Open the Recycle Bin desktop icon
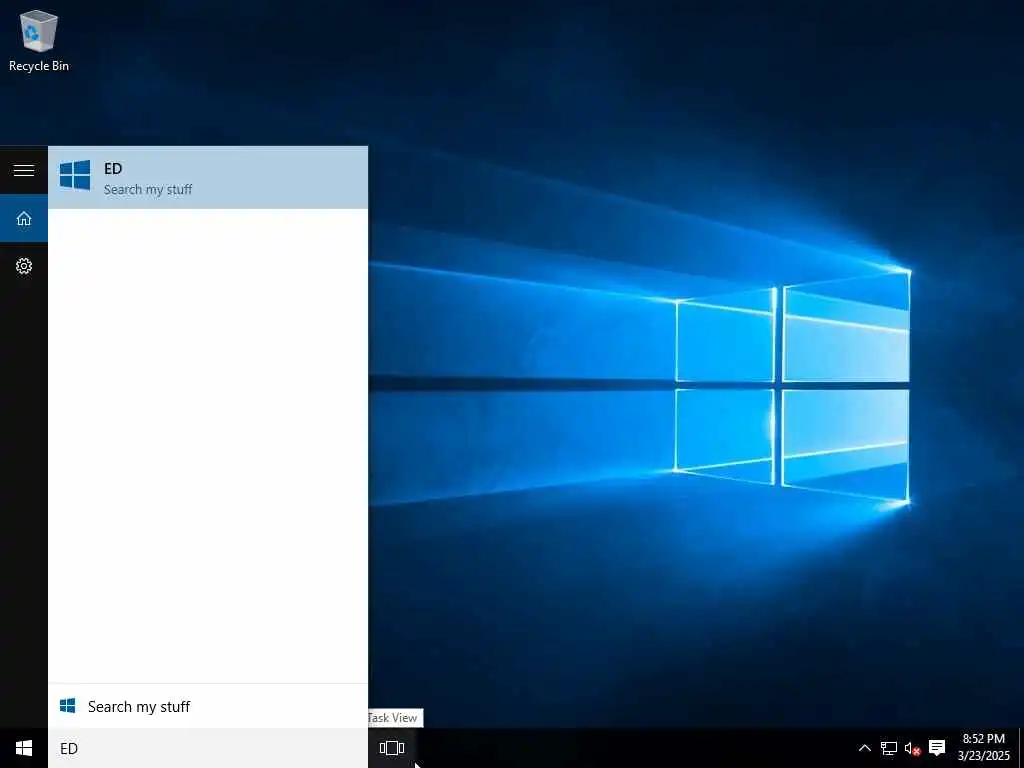1024x768 pixels. coord(39,40)
